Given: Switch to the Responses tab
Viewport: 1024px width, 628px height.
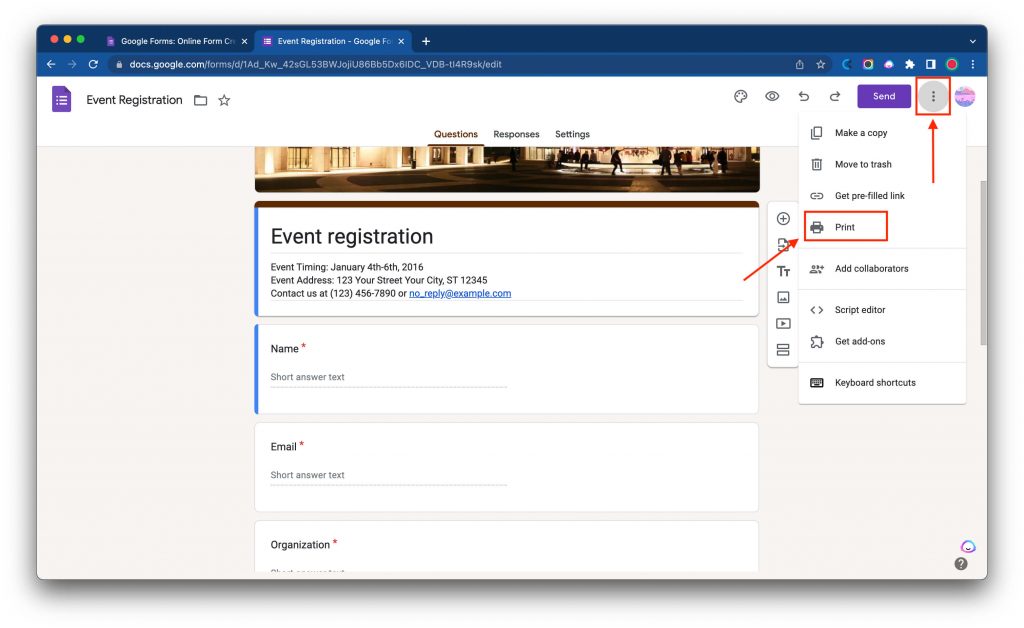Looking at the screenshot, I should click(x=516, y=134).
